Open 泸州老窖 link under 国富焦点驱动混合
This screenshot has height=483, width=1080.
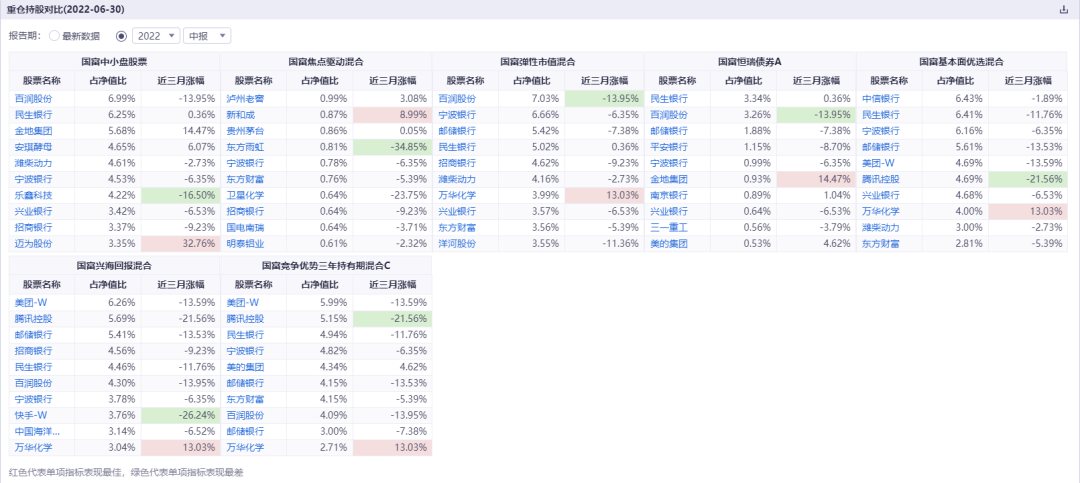[245, 98]
